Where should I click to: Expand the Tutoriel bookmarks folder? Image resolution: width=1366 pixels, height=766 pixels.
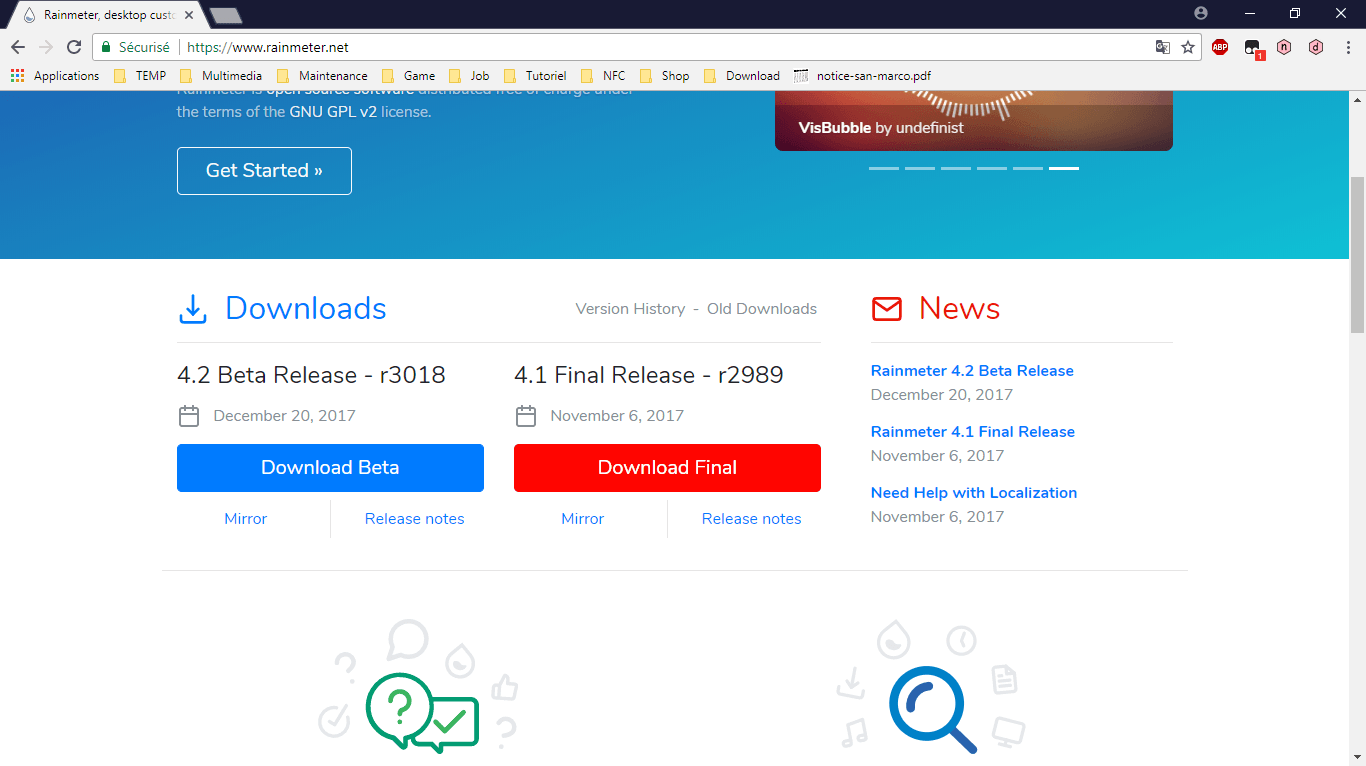click(535, 76)
